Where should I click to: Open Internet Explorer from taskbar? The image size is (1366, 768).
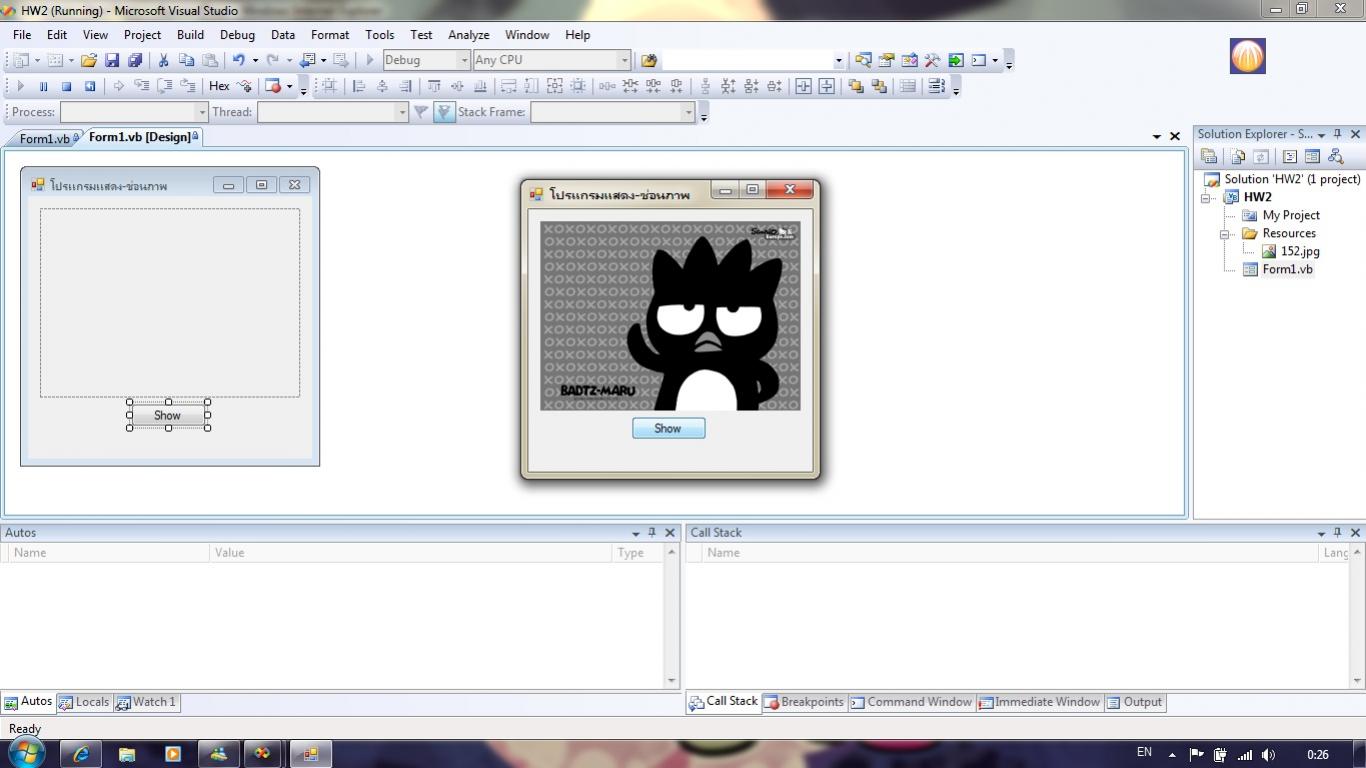coord(81,754)
